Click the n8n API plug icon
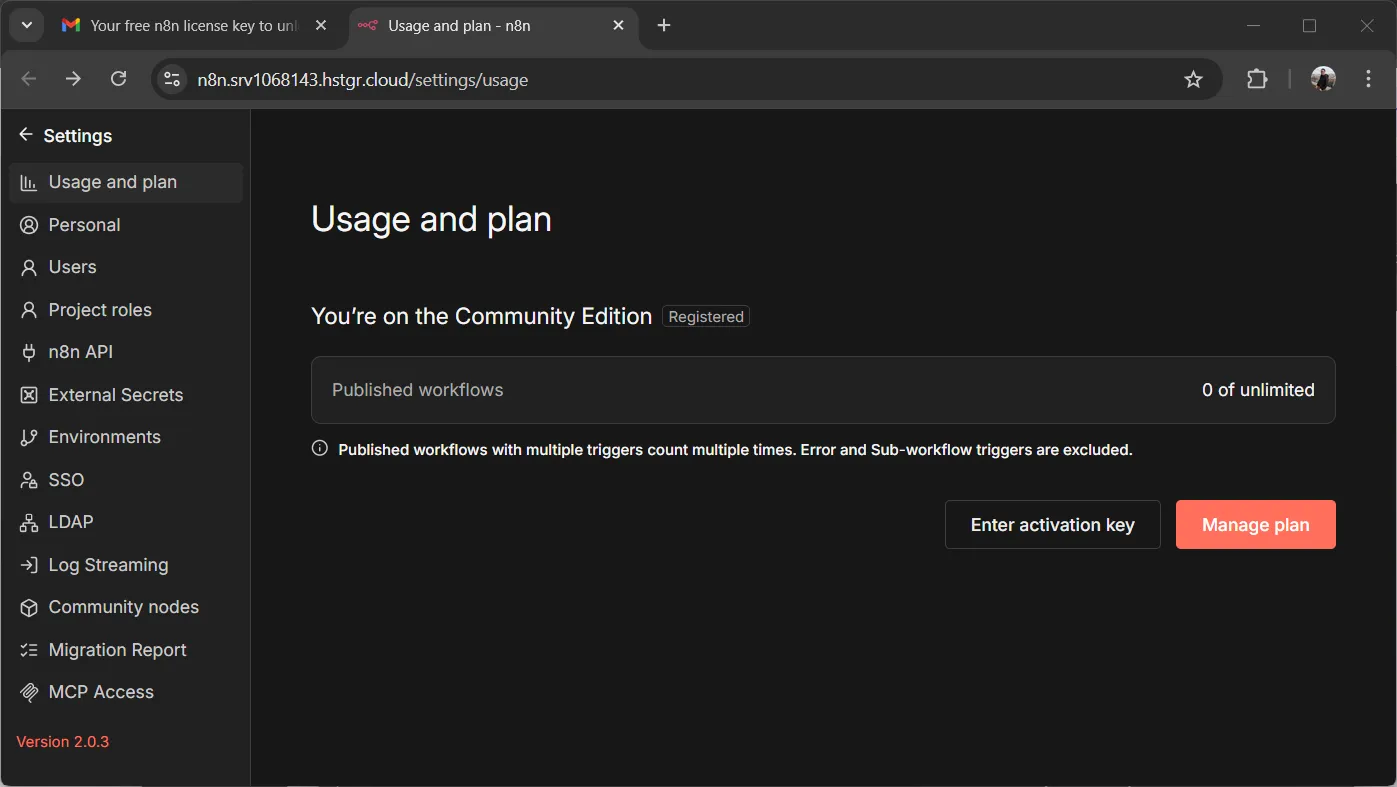 click(x=29, y=352)
